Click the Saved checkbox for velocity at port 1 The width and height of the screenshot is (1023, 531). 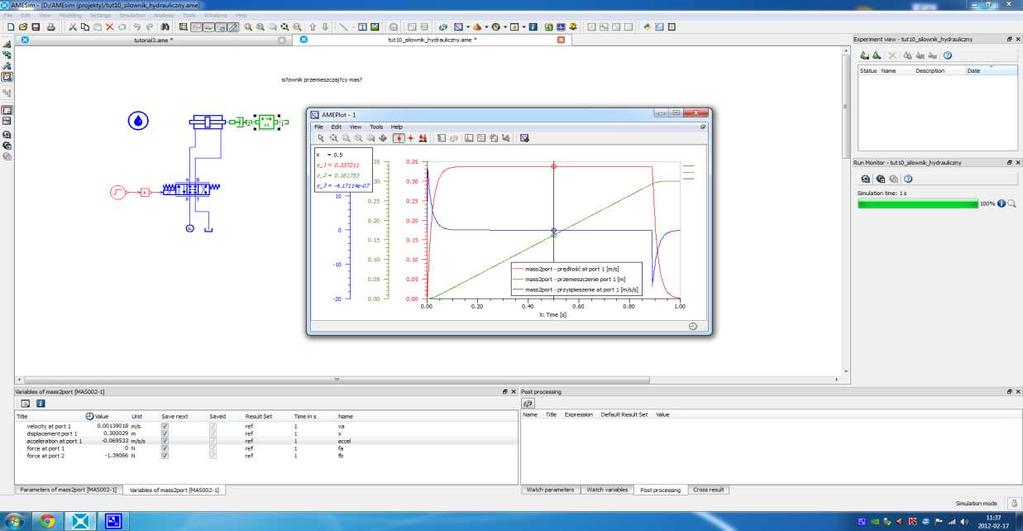click(213, 426)
